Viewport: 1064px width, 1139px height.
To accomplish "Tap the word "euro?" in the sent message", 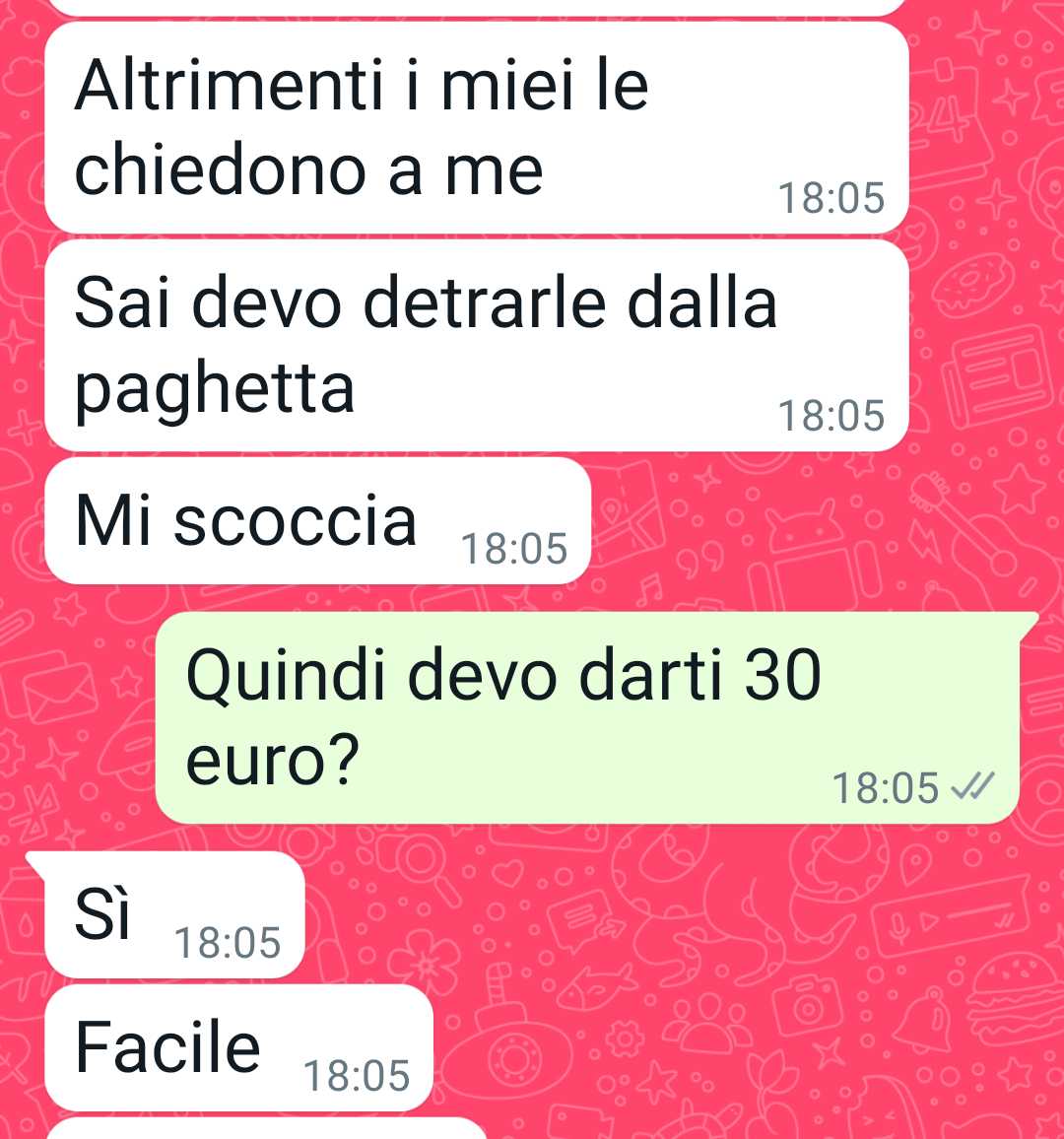I will pos(273,760).
